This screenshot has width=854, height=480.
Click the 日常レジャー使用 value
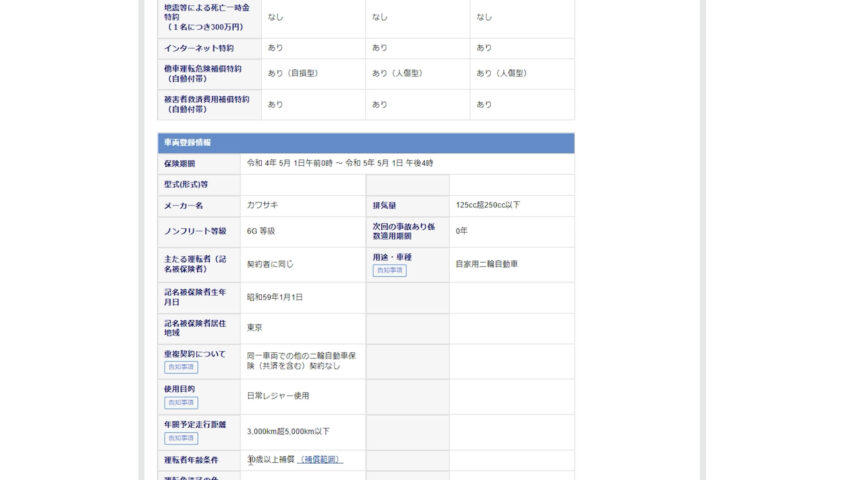(278, 396)
